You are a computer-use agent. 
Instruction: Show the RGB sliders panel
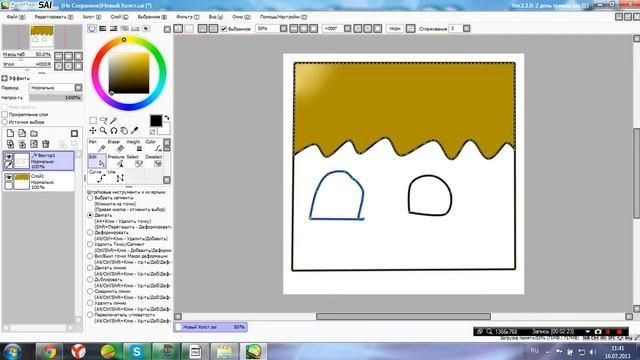(102, 29)
